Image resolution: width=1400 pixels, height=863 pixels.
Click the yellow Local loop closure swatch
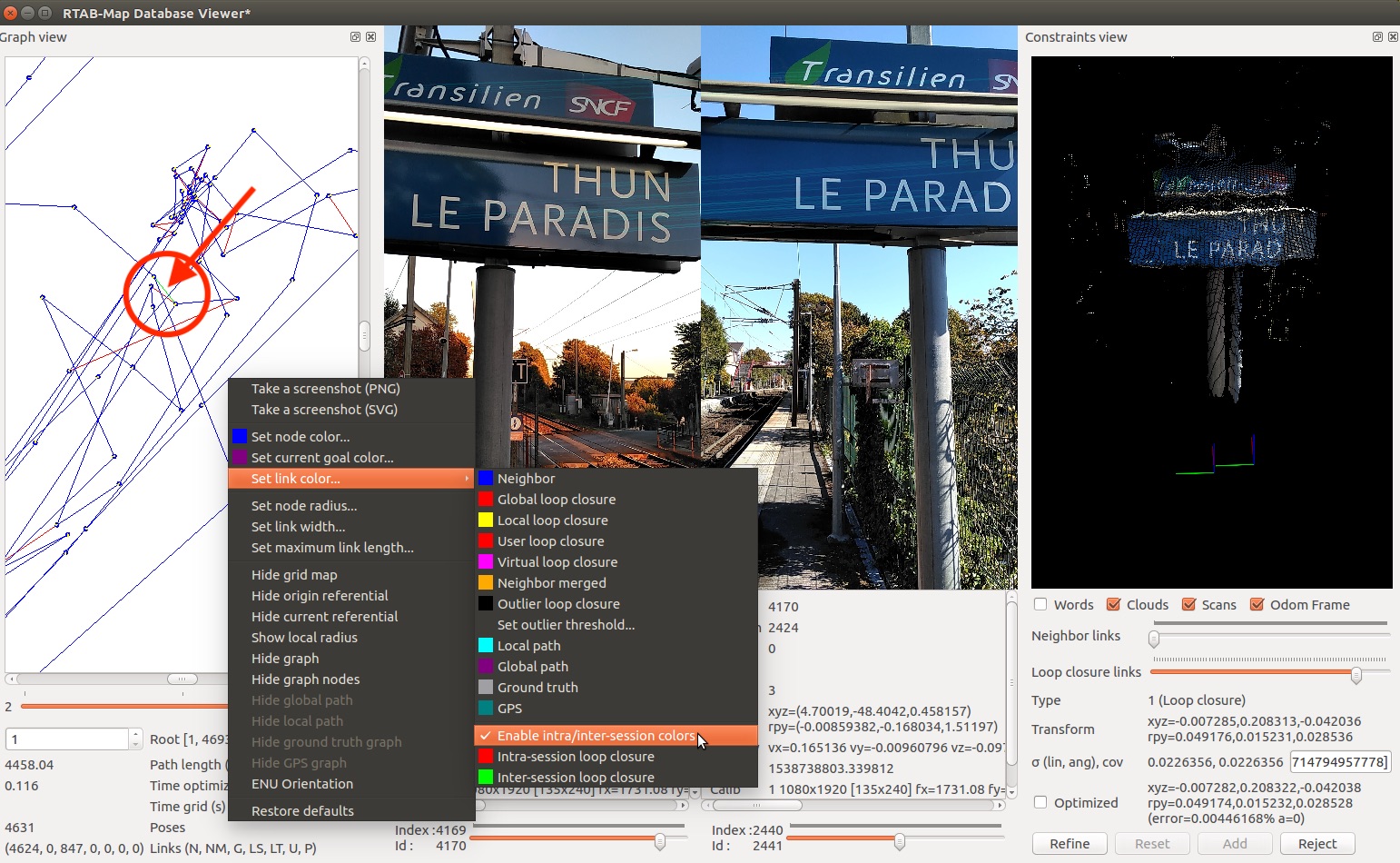coord(486,521)
